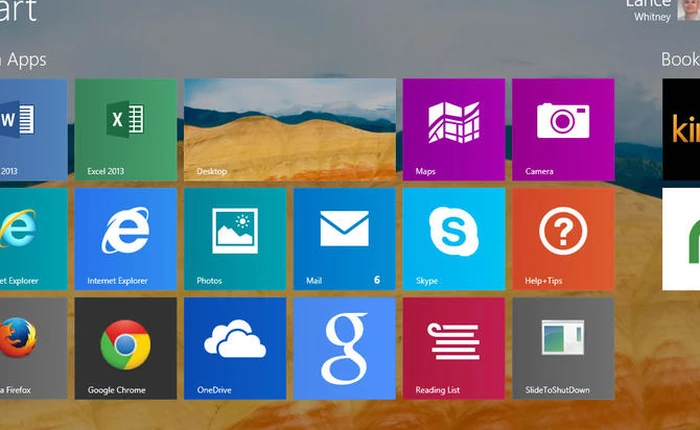Viewport: 700px width, 430px height.
Task: Open the Excel 2013 tile
Action: [x=126, y=129]
